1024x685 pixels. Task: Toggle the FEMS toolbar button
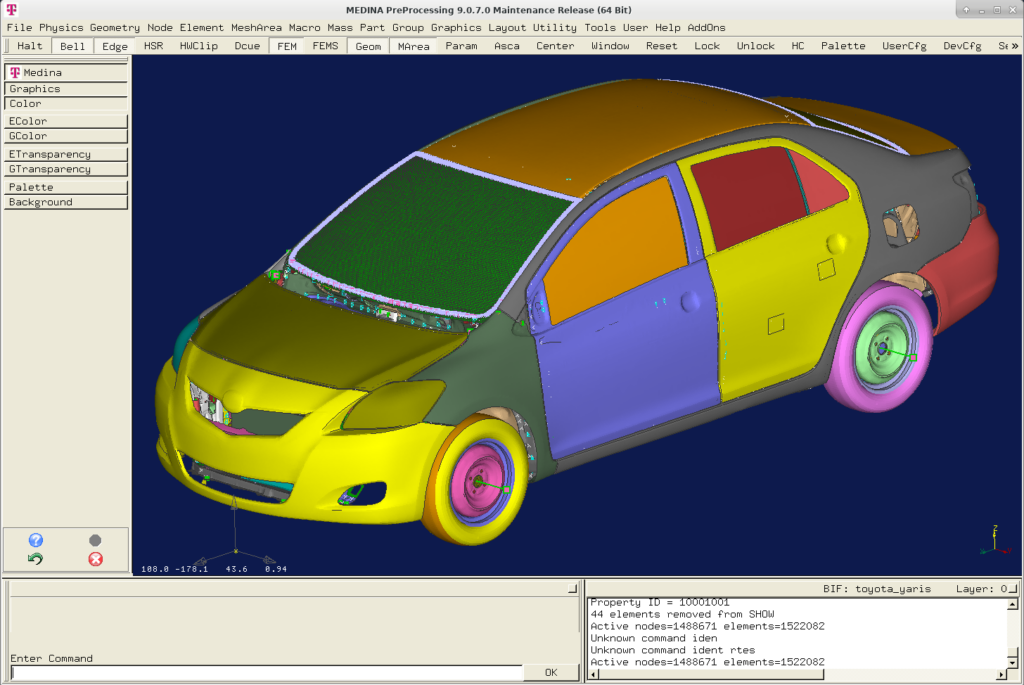[x=325, y=46]
